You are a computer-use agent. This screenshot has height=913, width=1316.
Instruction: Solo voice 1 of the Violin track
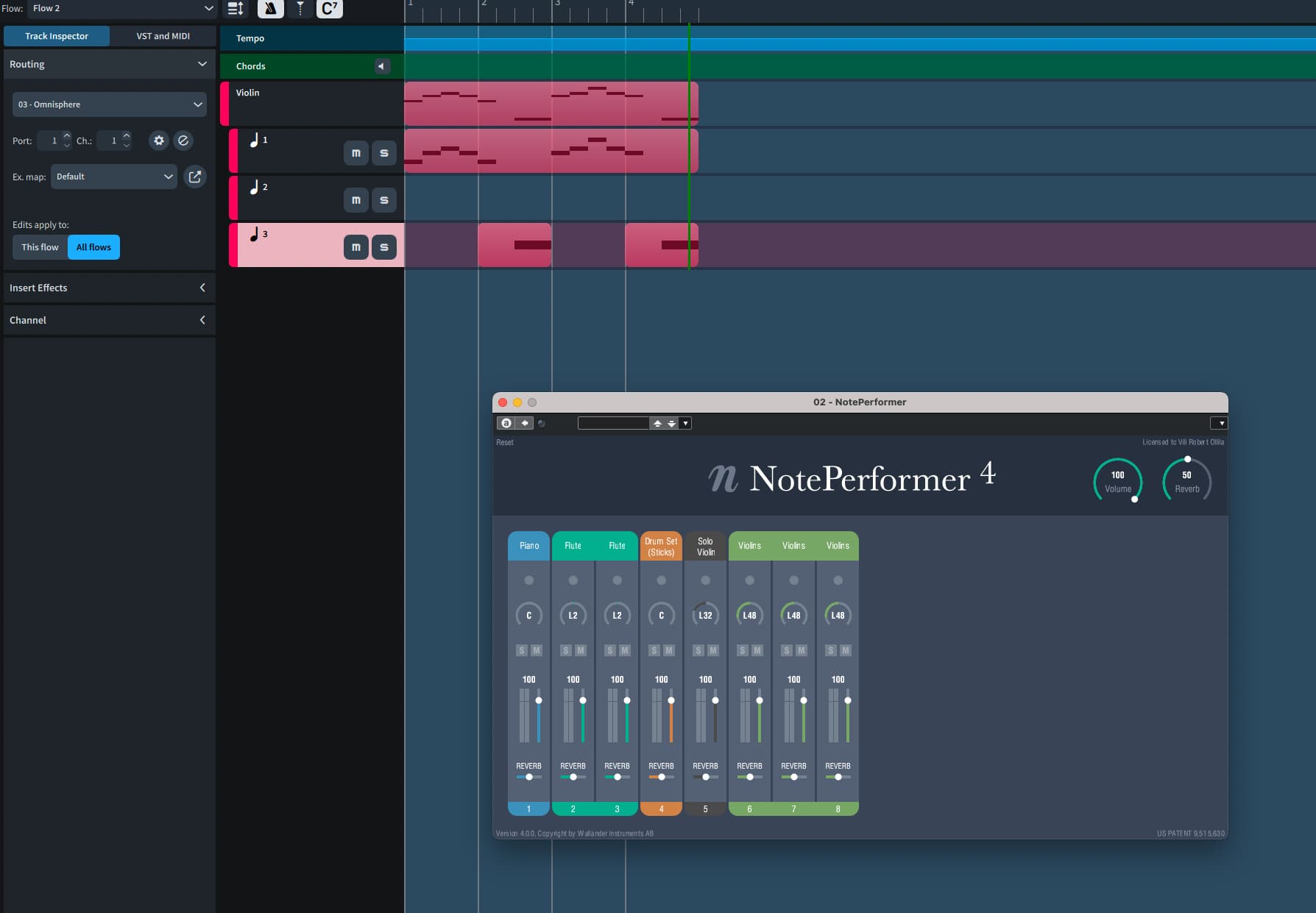tap(384, 153)
